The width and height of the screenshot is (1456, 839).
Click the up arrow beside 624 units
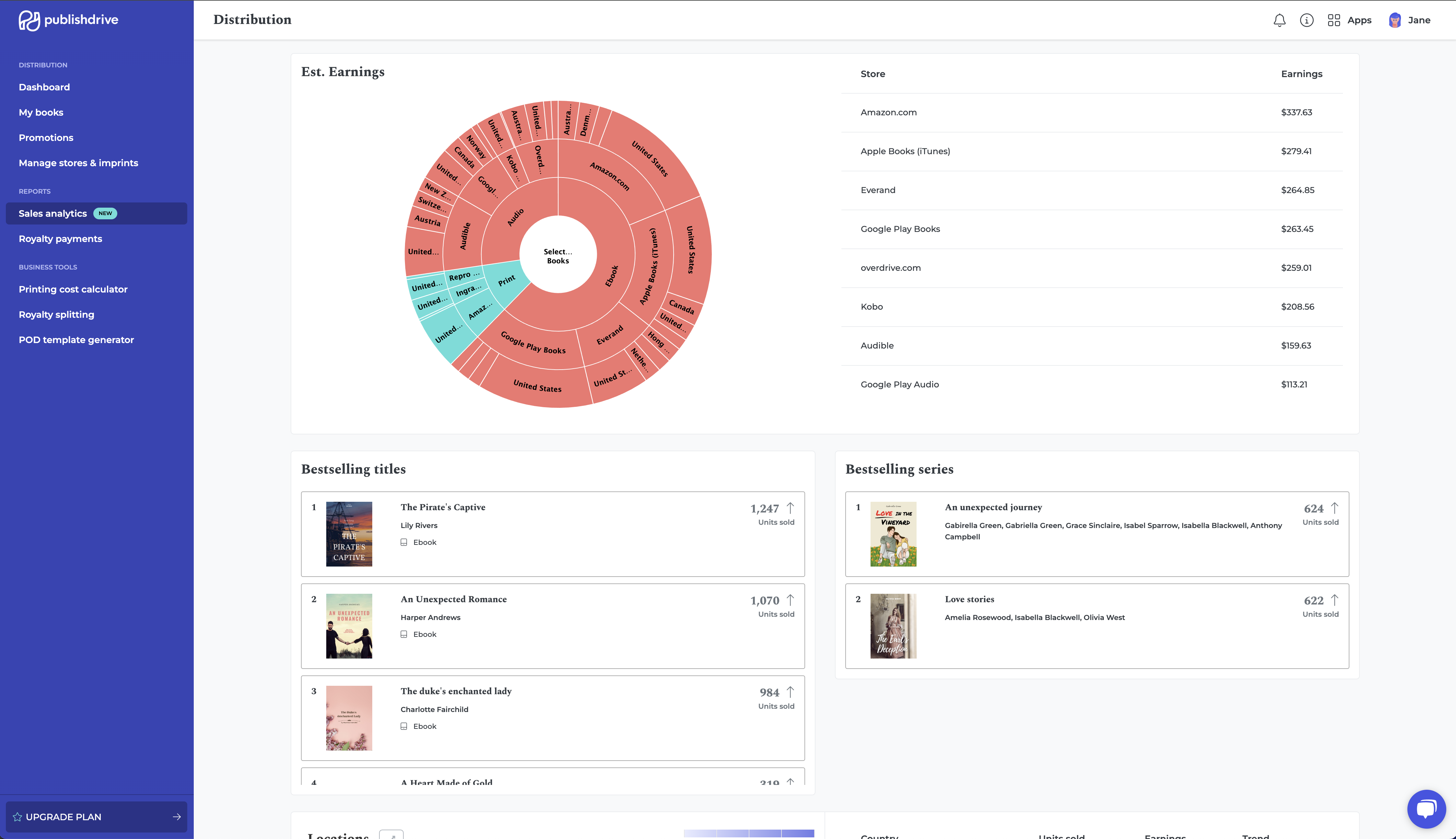click(x=1334, y=508)
